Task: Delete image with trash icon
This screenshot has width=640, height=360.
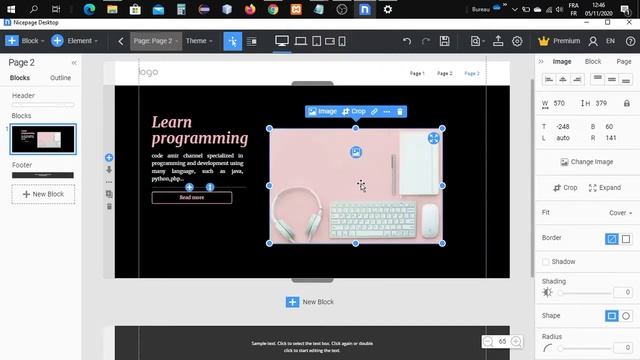Action: pos(400,111)
